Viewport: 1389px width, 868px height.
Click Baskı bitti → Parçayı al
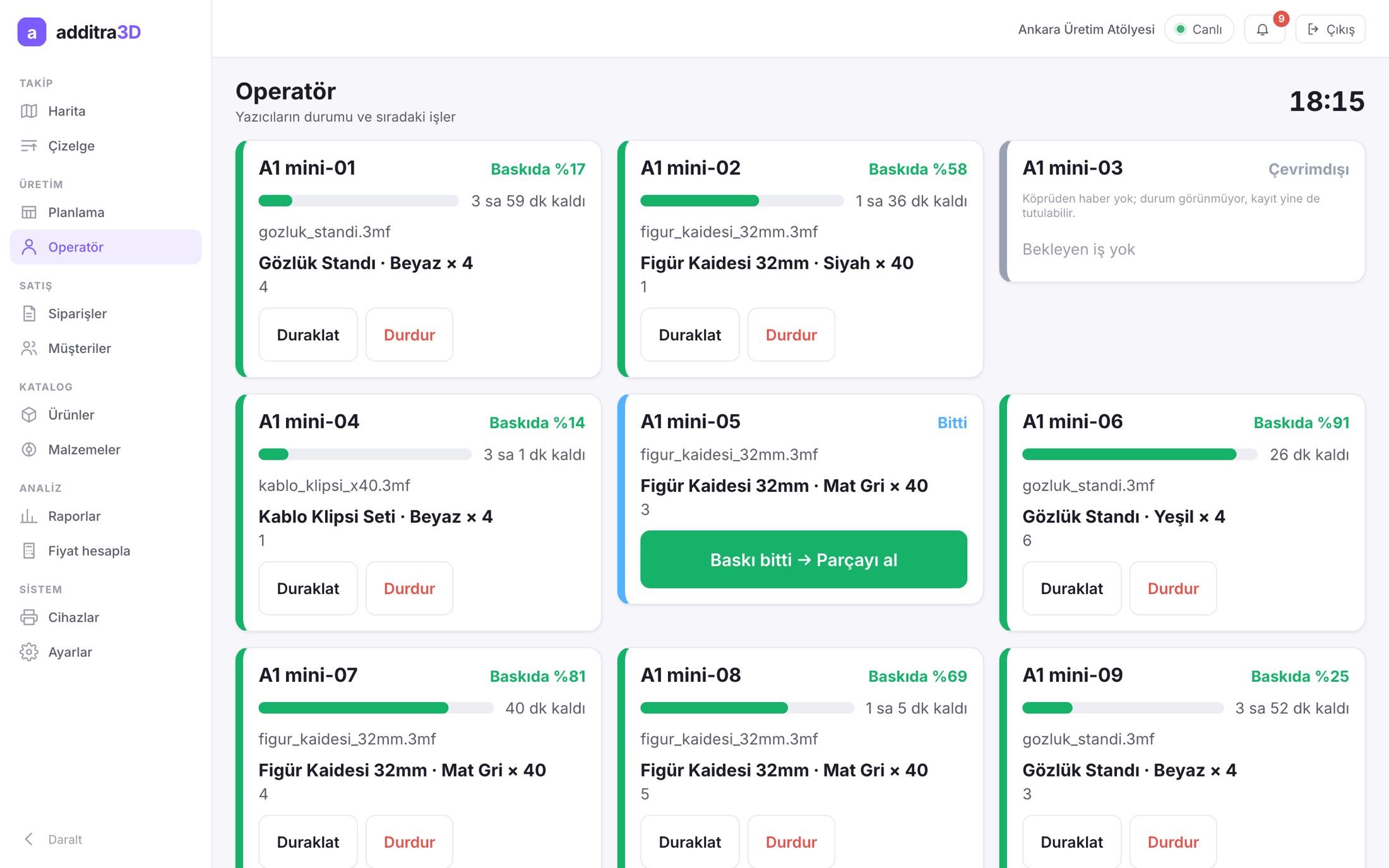tap(804, 559)
